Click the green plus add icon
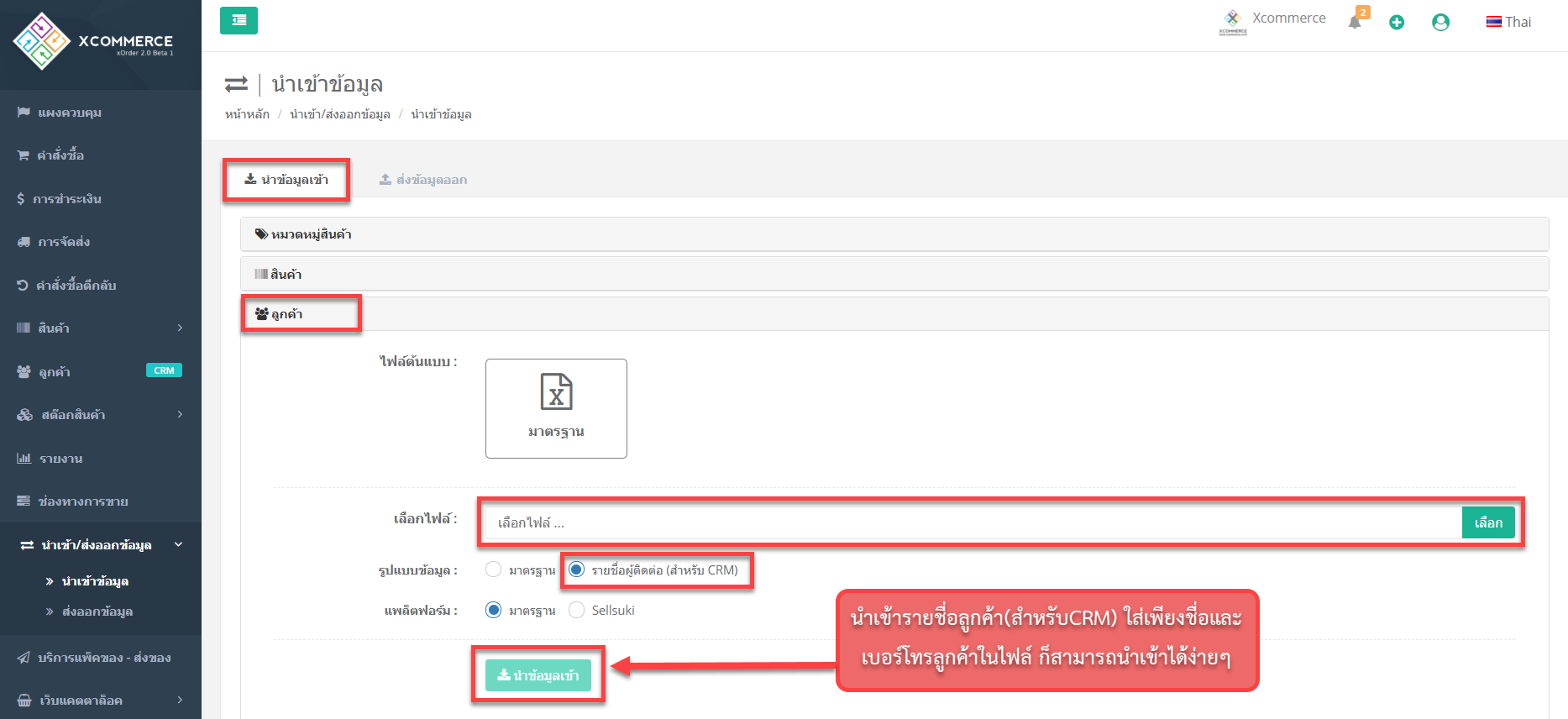 pyautogui.click(x=1397, y=23)
